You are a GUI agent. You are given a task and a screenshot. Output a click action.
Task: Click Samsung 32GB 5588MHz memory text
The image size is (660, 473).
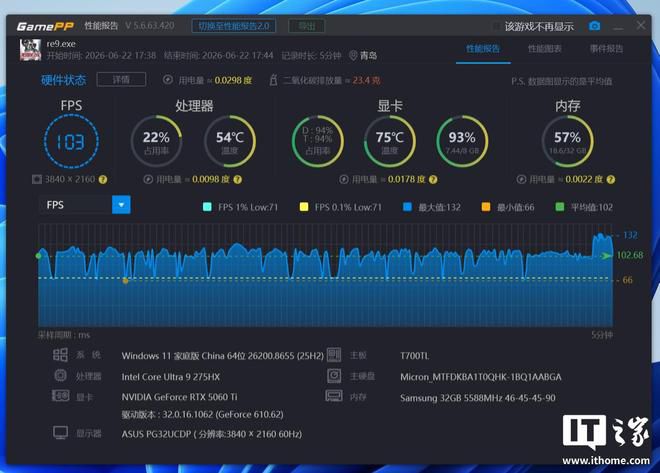(478, 398)
